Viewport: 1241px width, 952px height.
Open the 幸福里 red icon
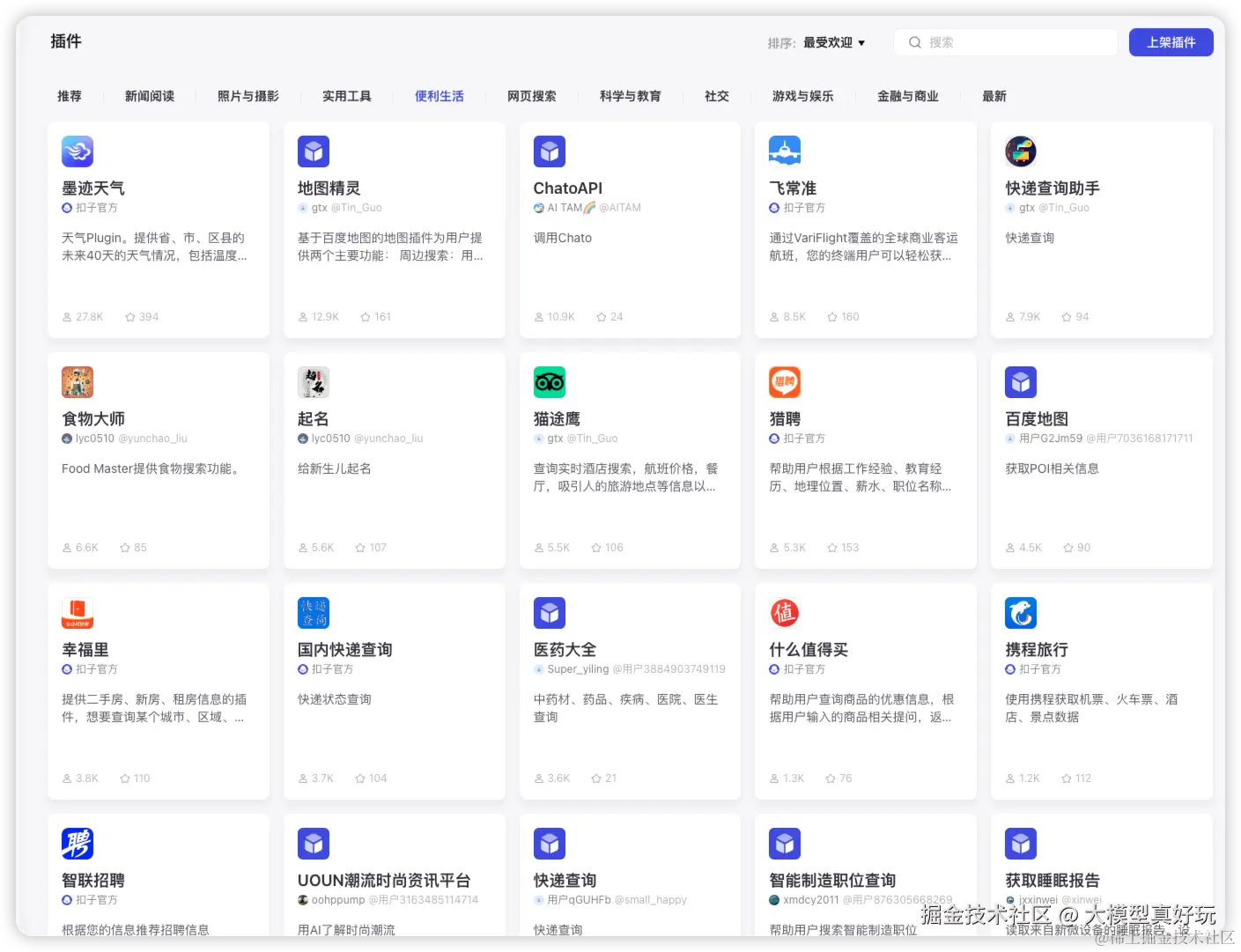[x=78, y=613]
